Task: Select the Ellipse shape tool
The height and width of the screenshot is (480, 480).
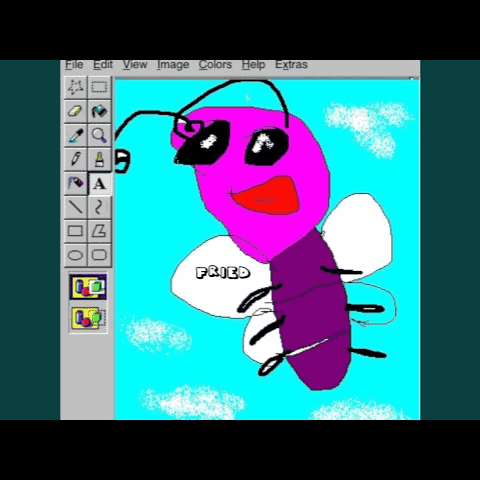Action: click(x=75, y=255)
